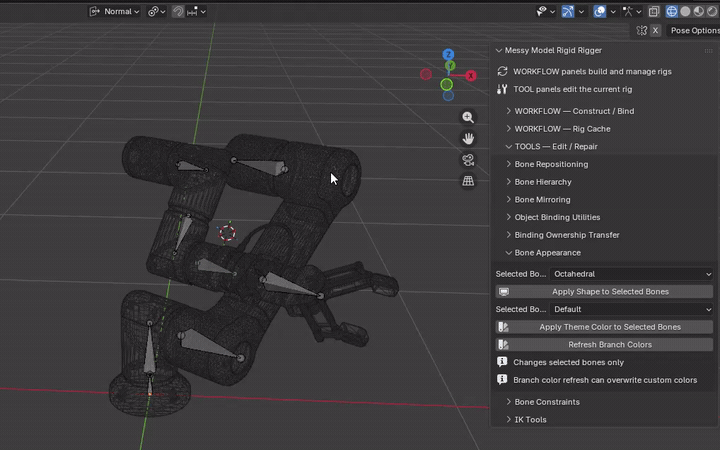Click the green negative Y circle on gizmo

[446, 84]
